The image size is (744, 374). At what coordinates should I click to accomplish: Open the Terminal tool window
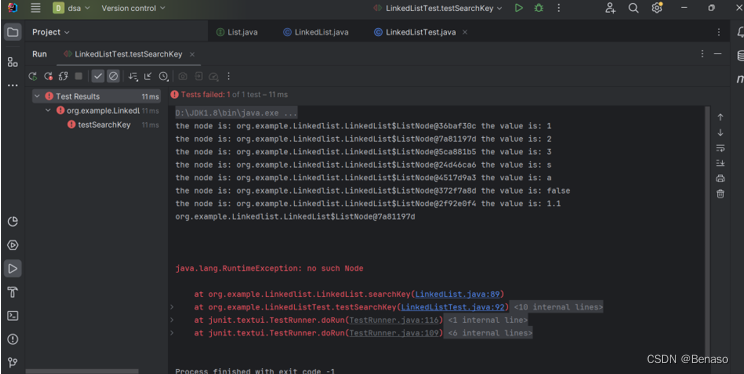[x=13, y=316]
